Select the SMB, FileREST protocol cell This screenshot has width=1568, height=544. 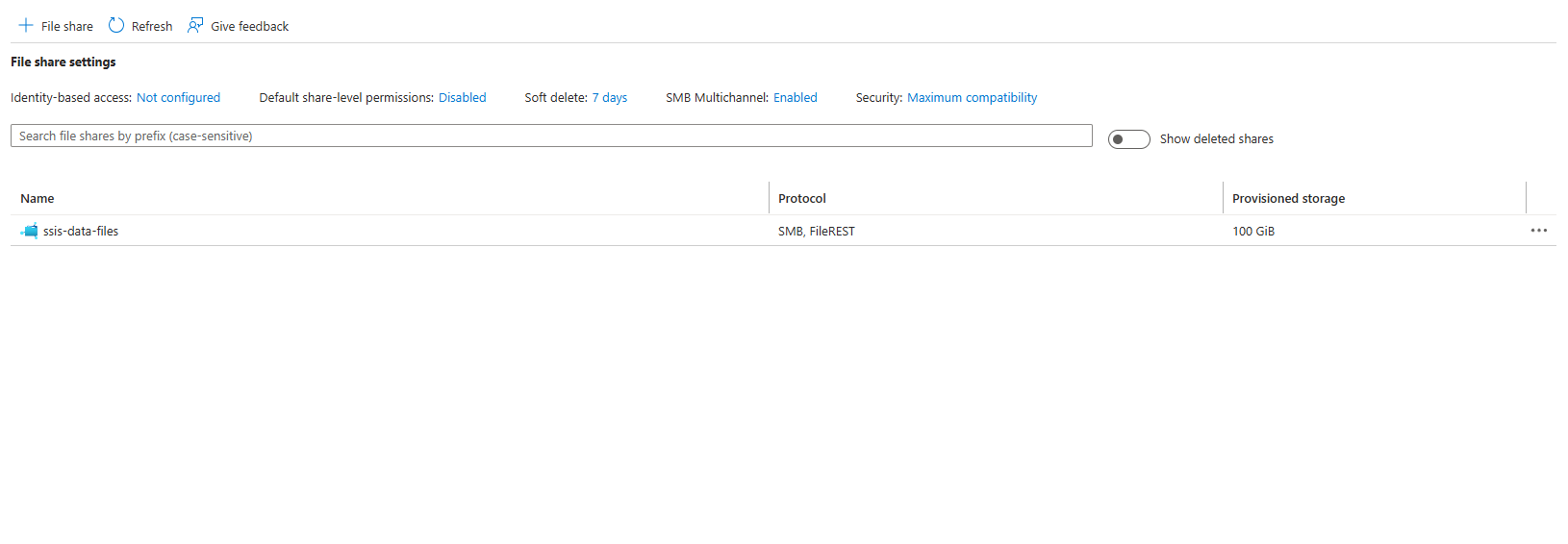pyautogui.click(x=817, y=232)
